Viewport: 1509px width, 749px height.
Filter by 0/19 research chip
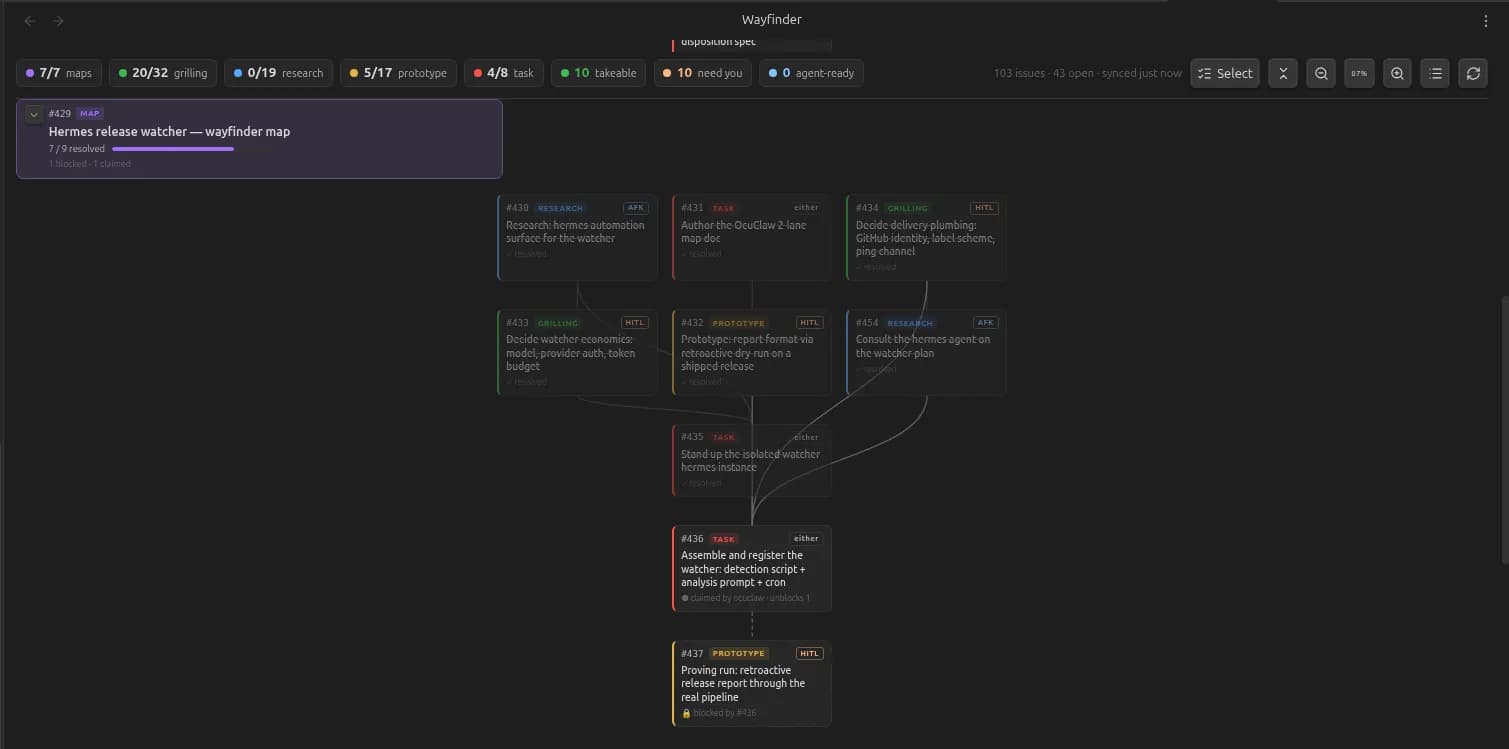pyautogui.click(x=278, y=73)
